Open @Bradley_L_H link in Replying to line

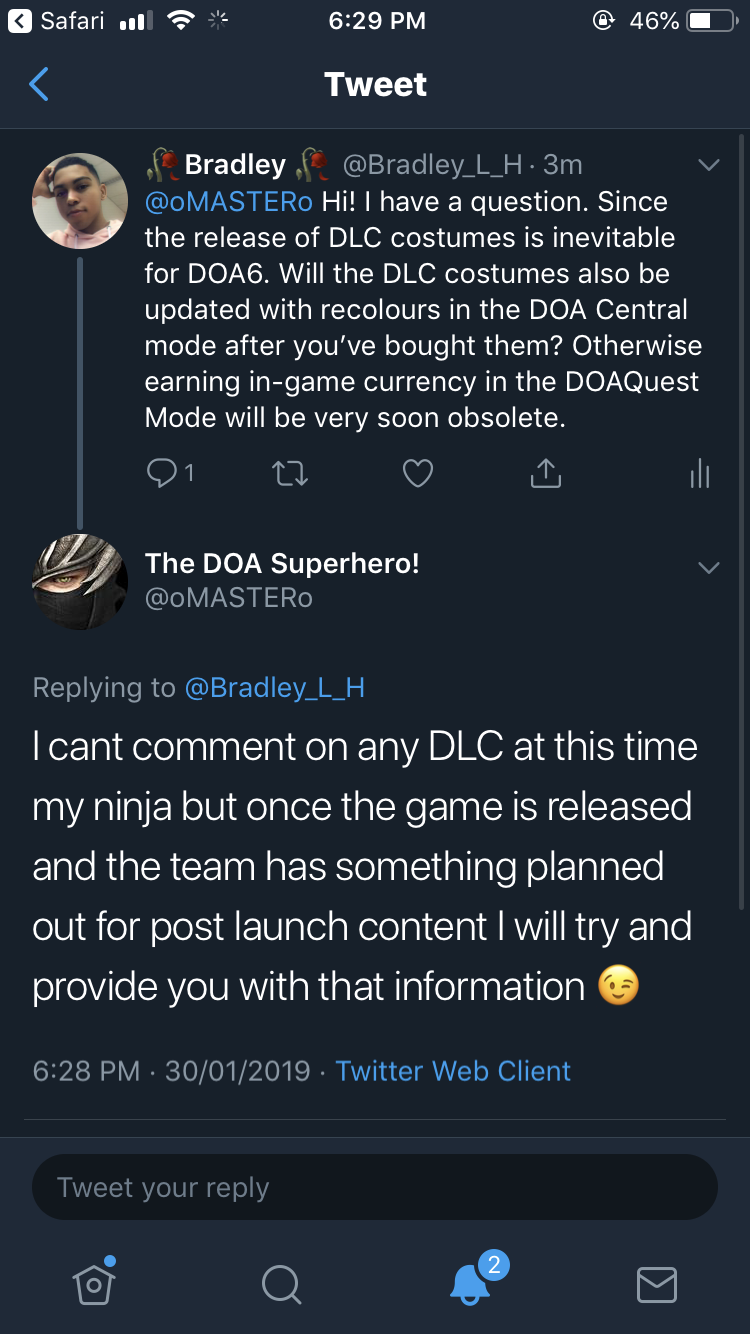click(274, 688)
